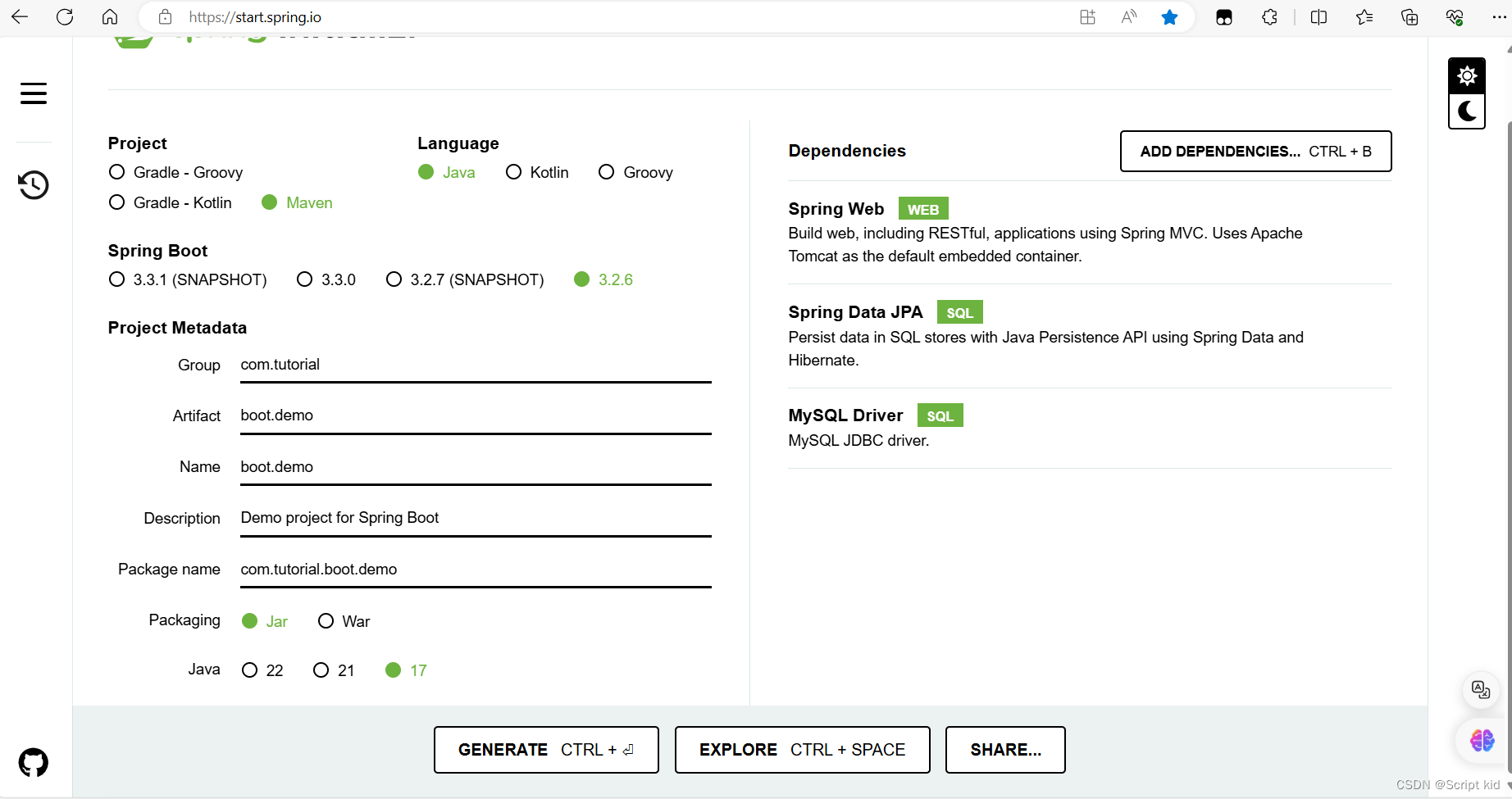Click the WEB tag beside Spring Web
Screen dimensions: 1512x799
tap(923, 209)
